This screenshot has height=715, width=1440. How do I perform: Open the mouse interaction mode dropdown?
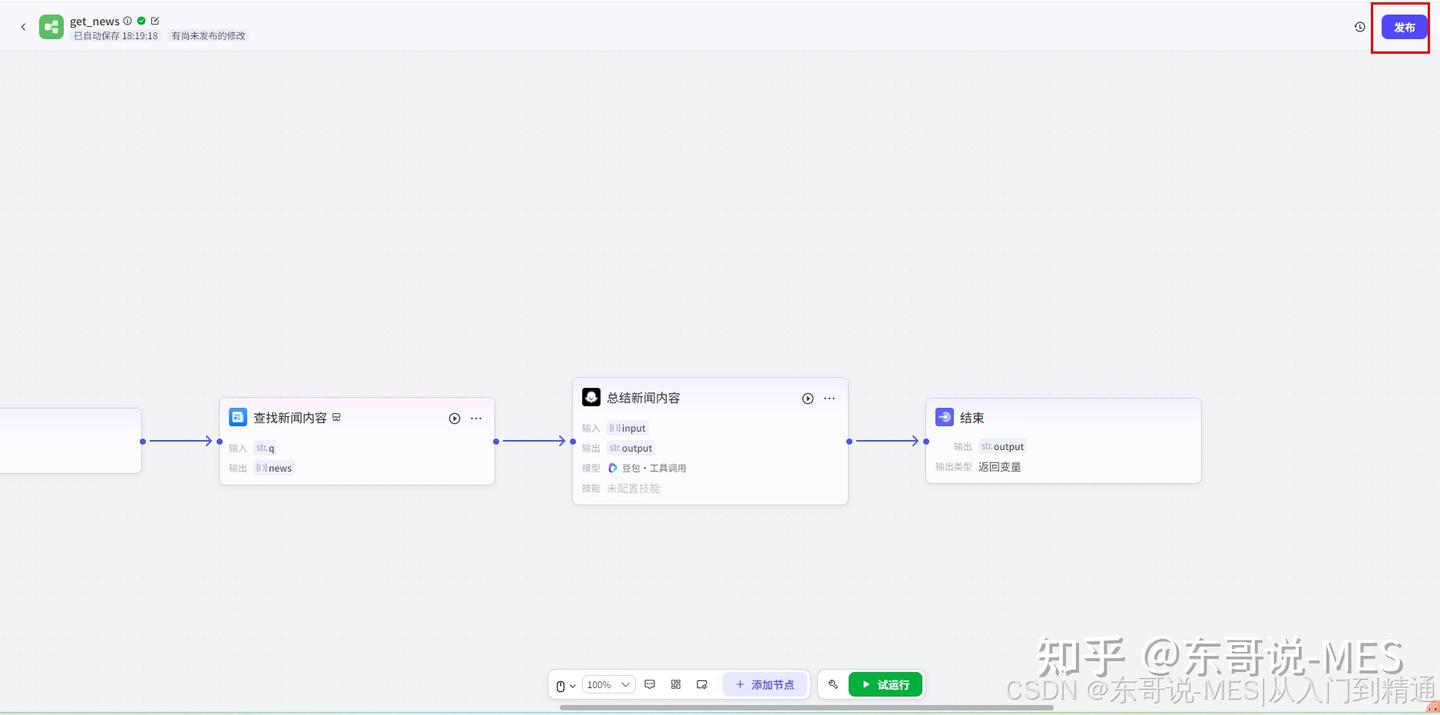click(x=566, y=685)
